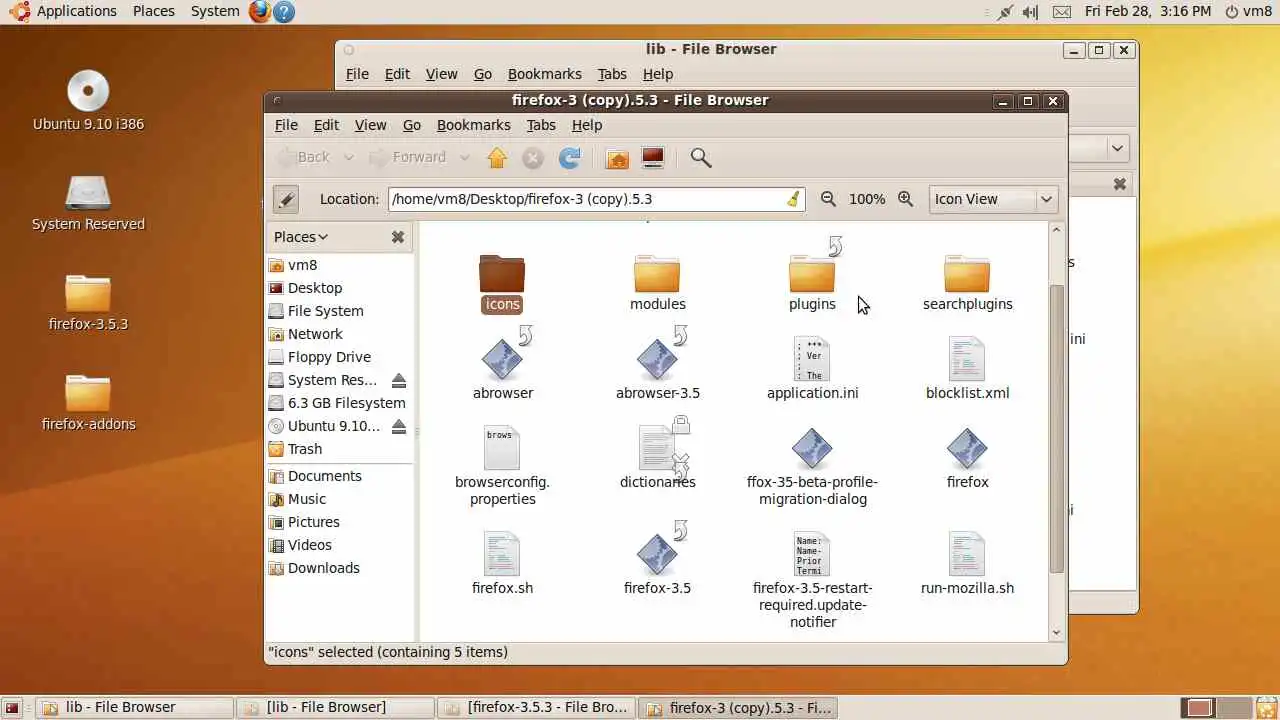1280x720 pixels.
Task: Click the Back navigation button
Action: click(305, 157)
